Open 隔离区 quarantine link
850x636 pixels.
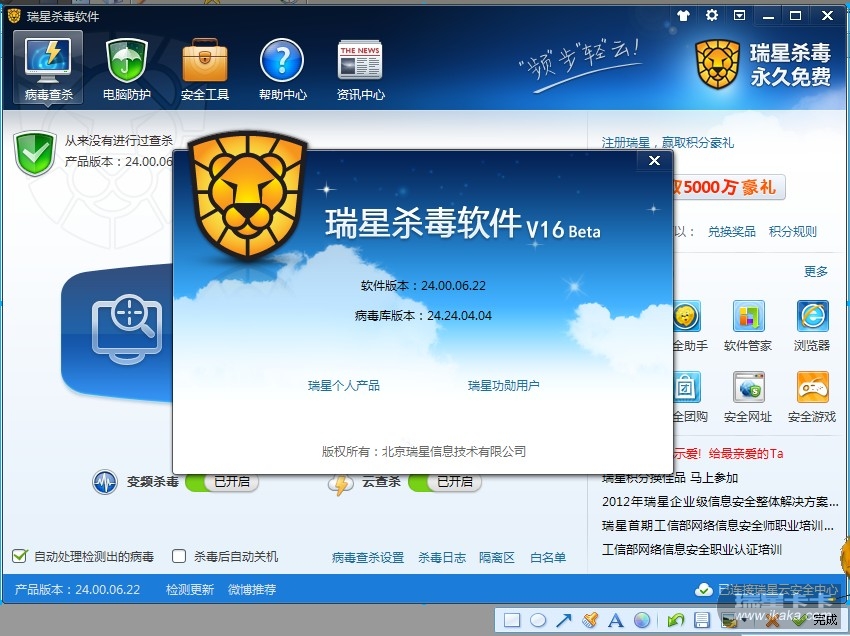click(x=497, y=557)
